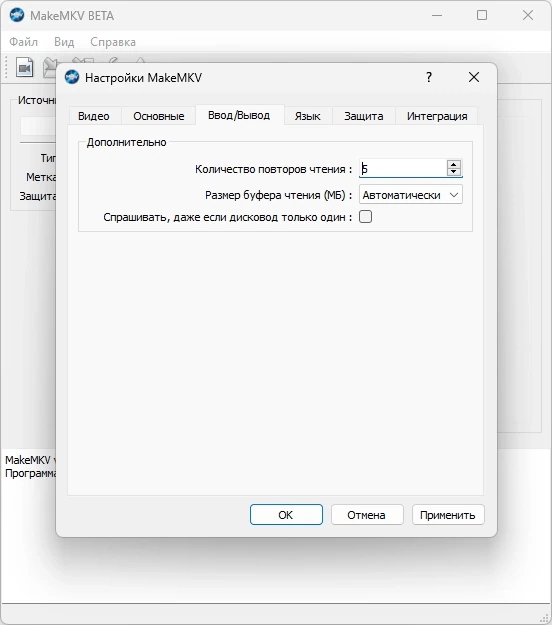Switch to the Основные tab
552x625 pixels.
tap(159, 116)
